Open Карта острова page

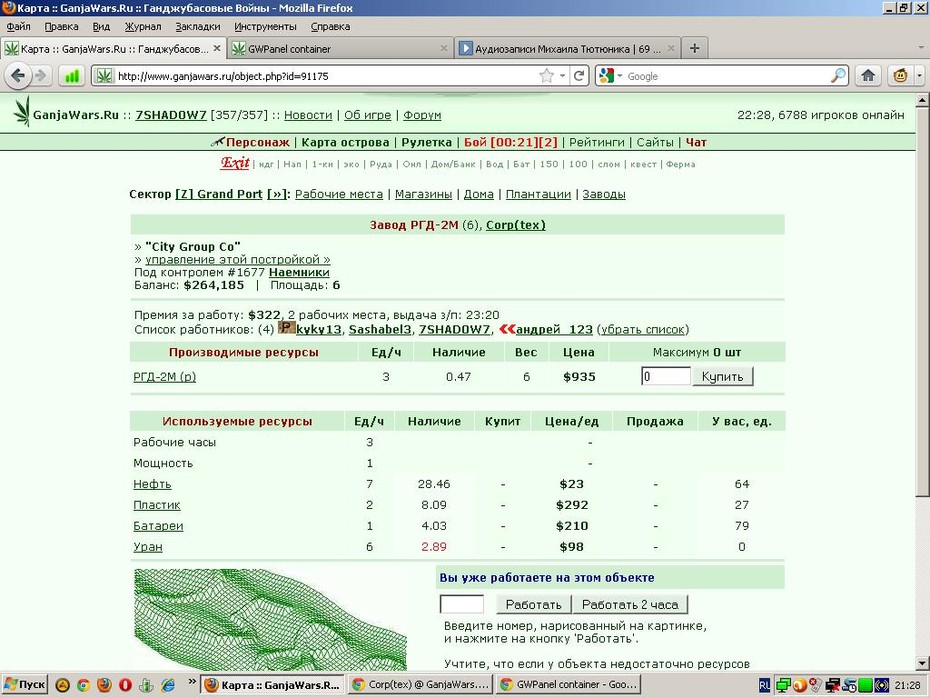tap(345, 142)
